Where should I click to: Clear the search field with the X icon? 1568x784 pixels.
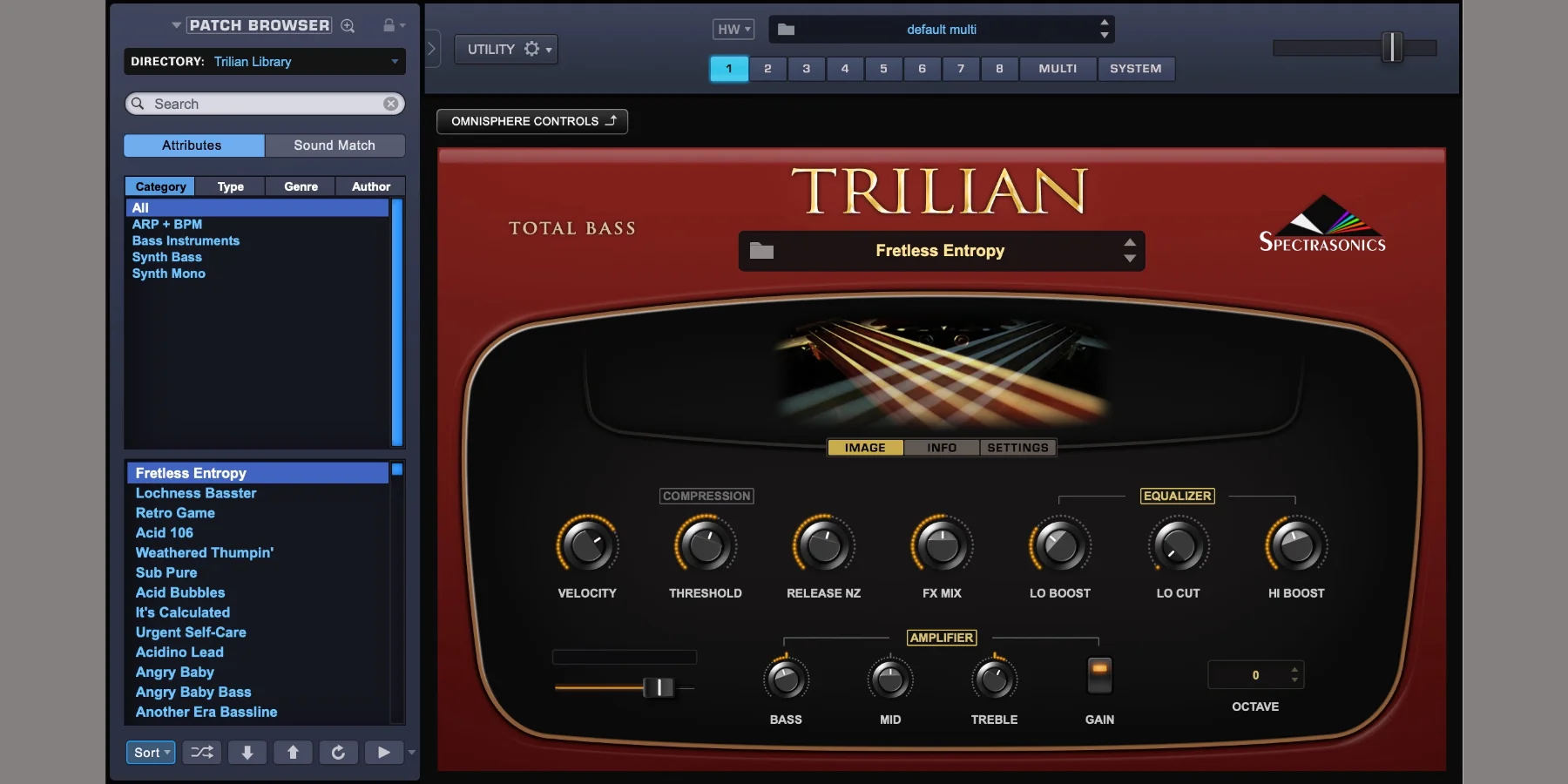click(391, 104)
